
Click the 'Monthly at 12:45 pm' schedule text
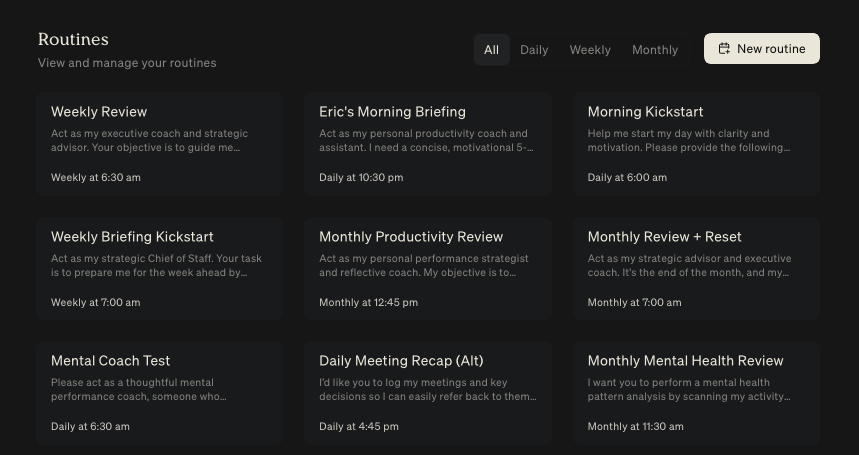368,302
